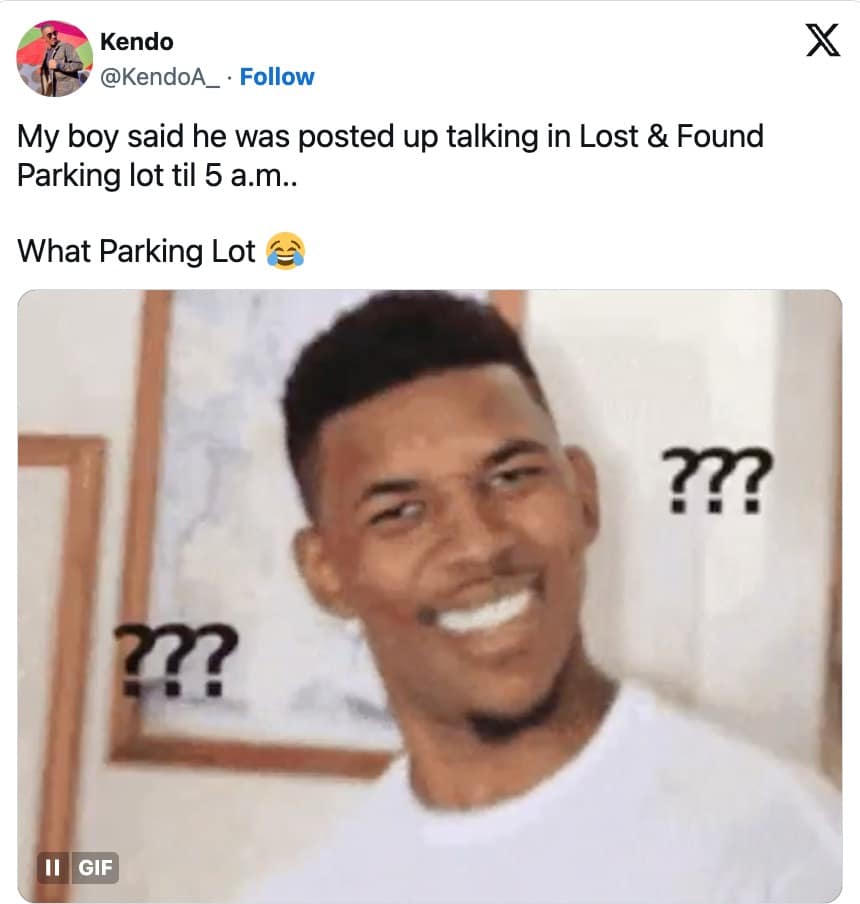Screen dimensions: 860x904
Task: Click the 'Parking lot til 5 a.m..' line
Action: (x=157, y=175)
